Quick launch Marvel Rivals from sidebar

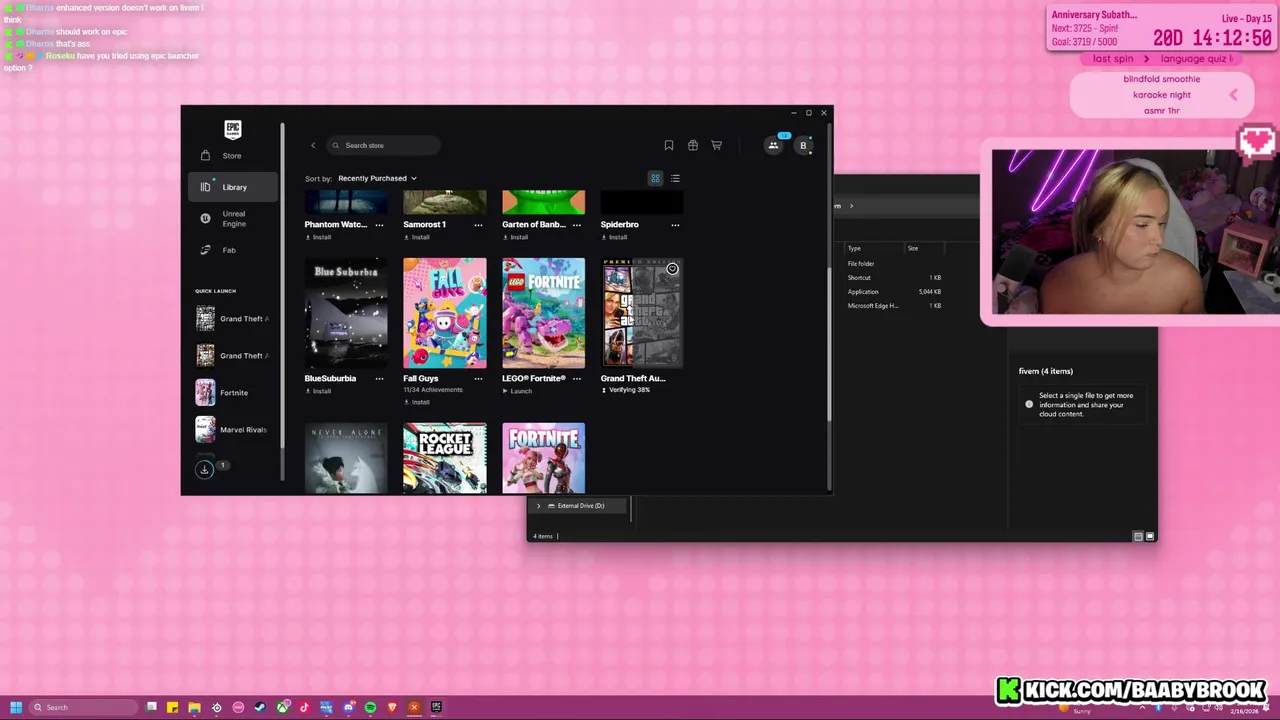point(232,430)
